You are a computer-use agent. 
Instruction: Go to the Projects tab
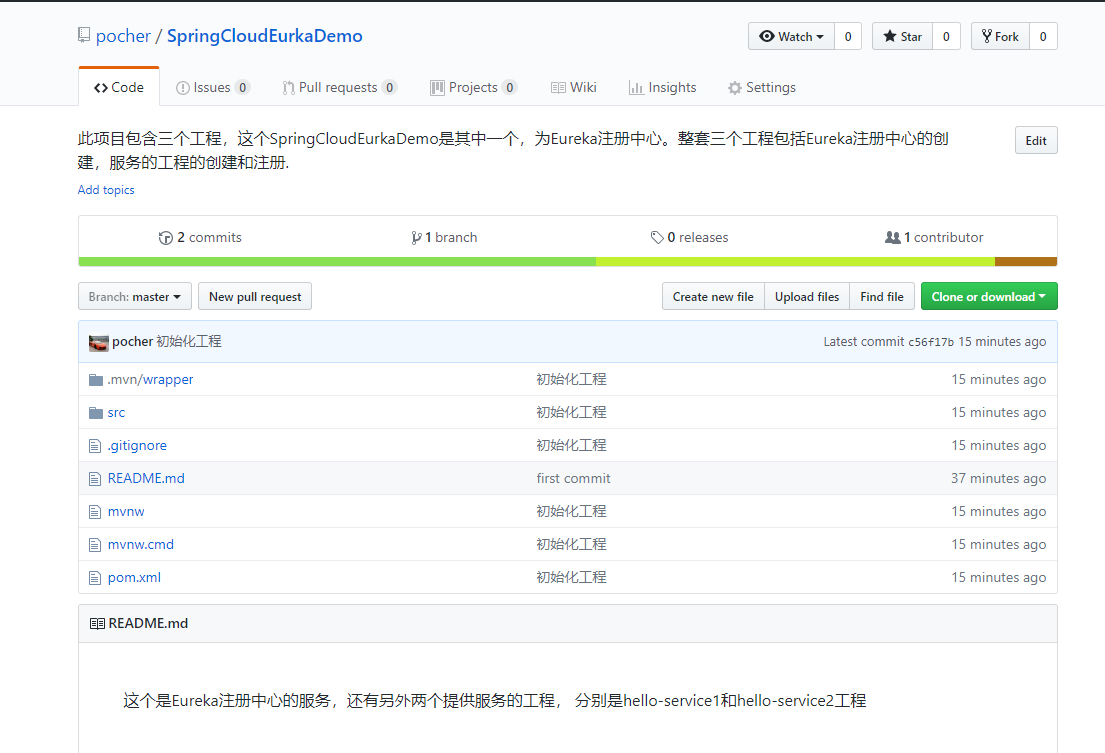[474, 87]
